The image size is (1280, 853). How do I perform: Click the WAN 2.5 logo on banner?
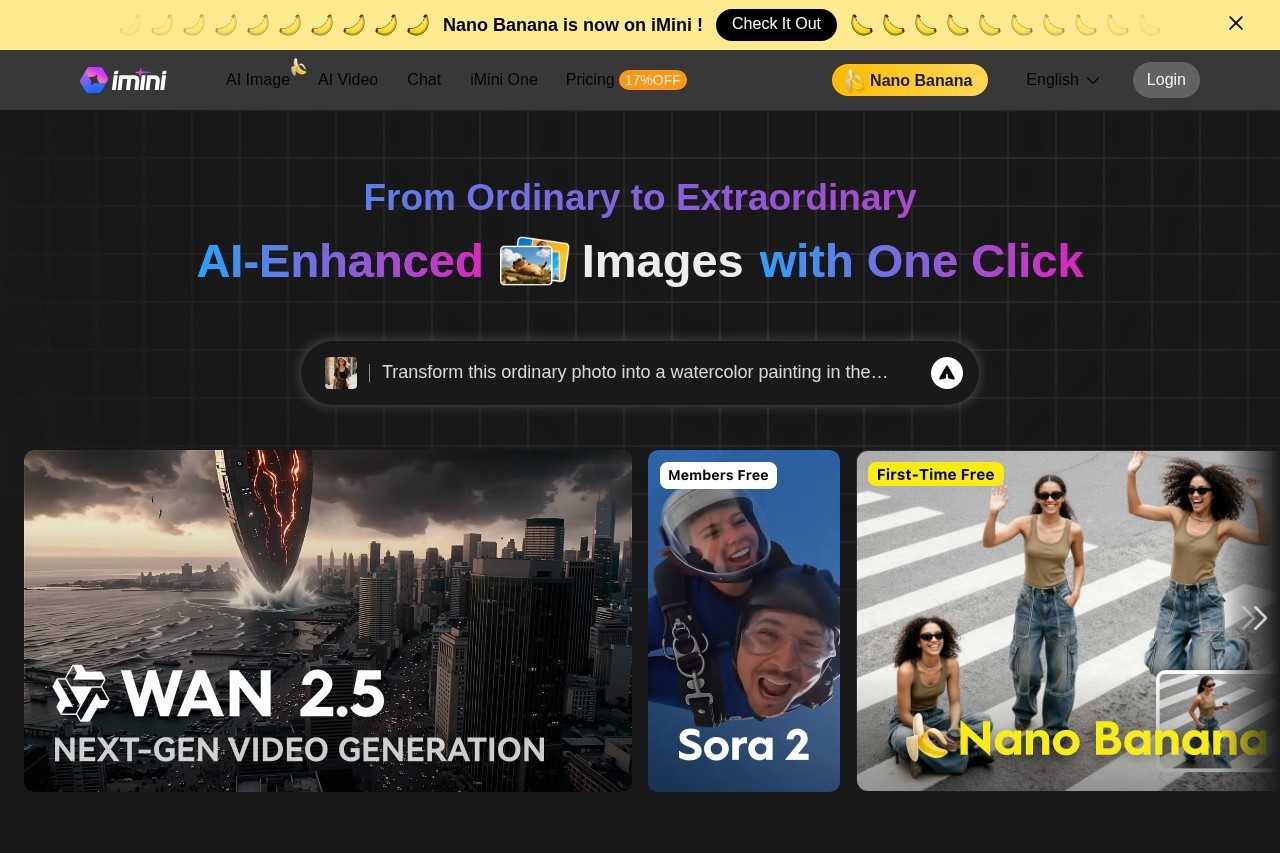pos(81,693)
